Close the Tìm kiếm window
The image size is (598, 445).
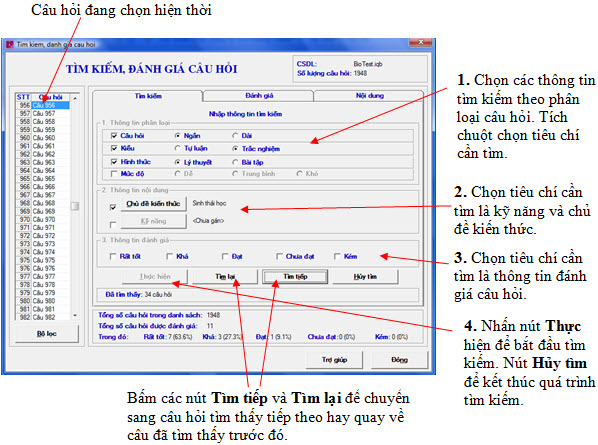pos(420,42)
